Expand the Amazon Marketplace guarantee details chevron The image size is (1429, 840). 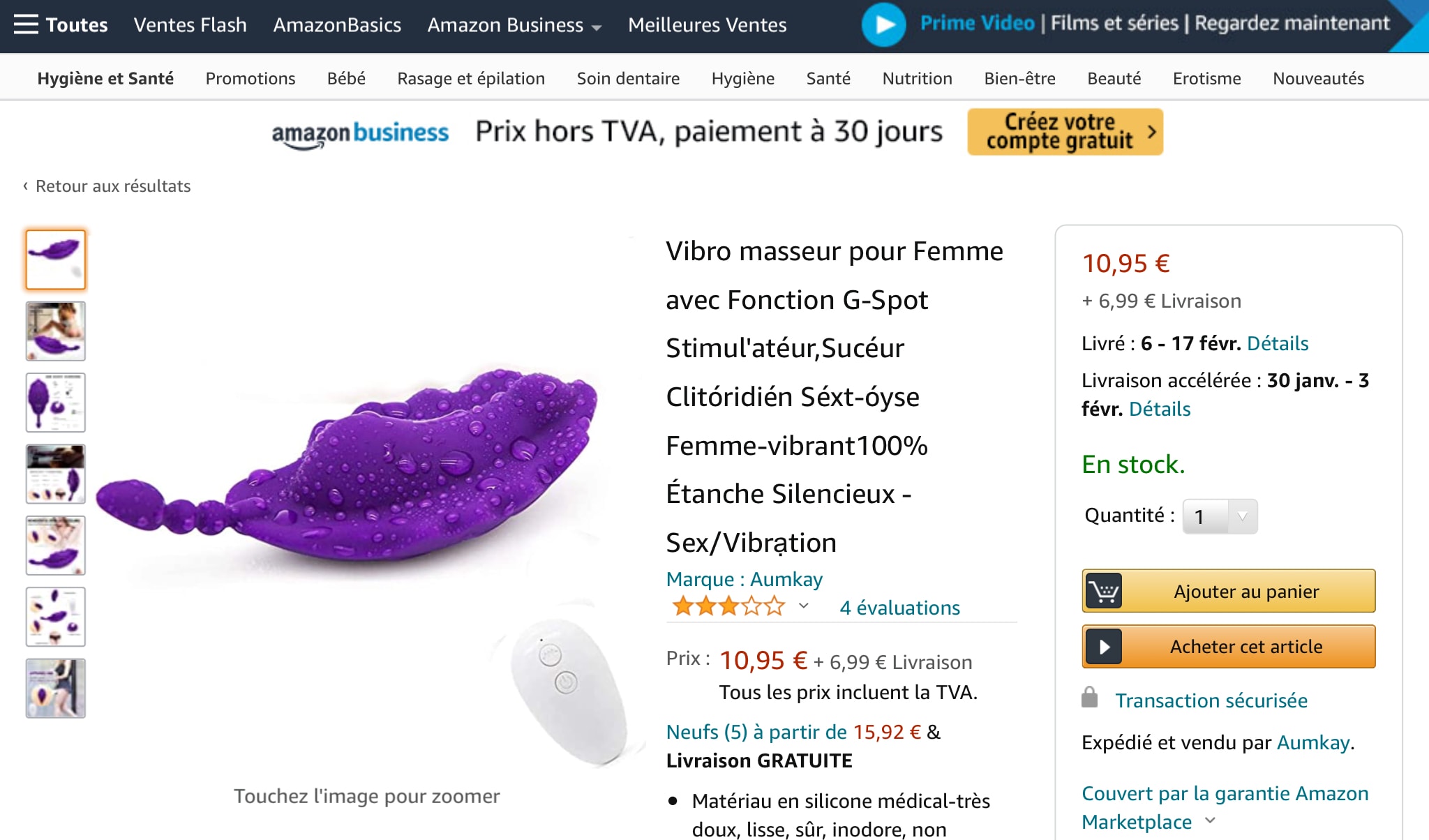pos(1211,820)
